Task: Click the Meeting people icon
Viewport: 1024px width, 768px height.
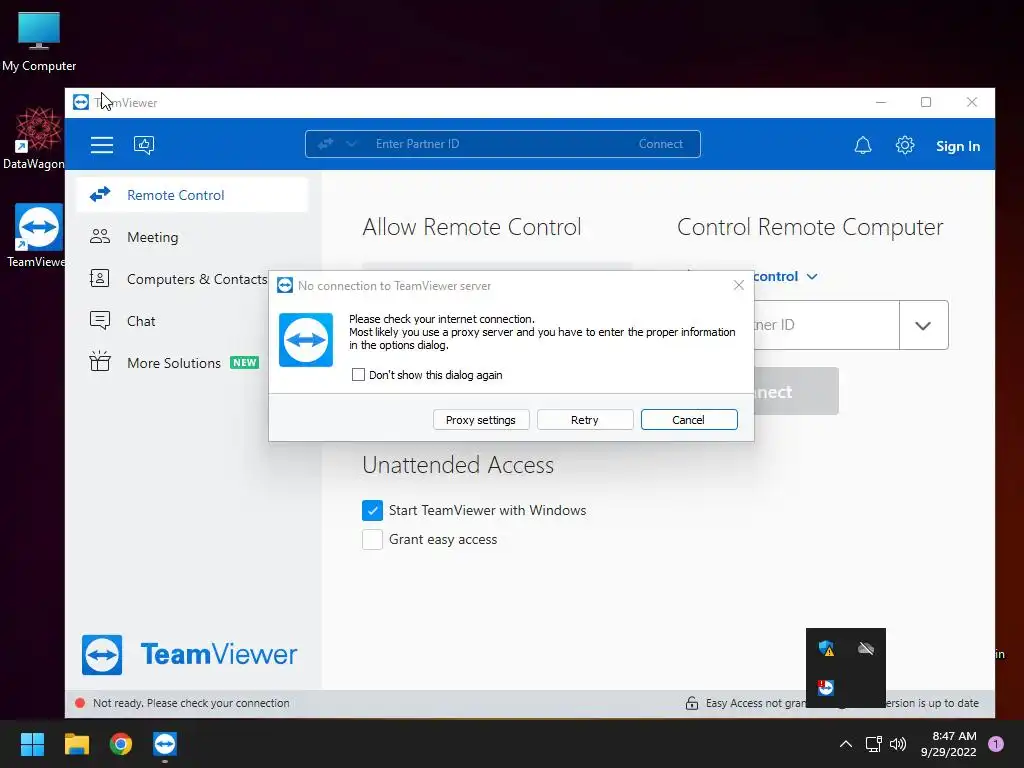Action: [x=100, y=236]
